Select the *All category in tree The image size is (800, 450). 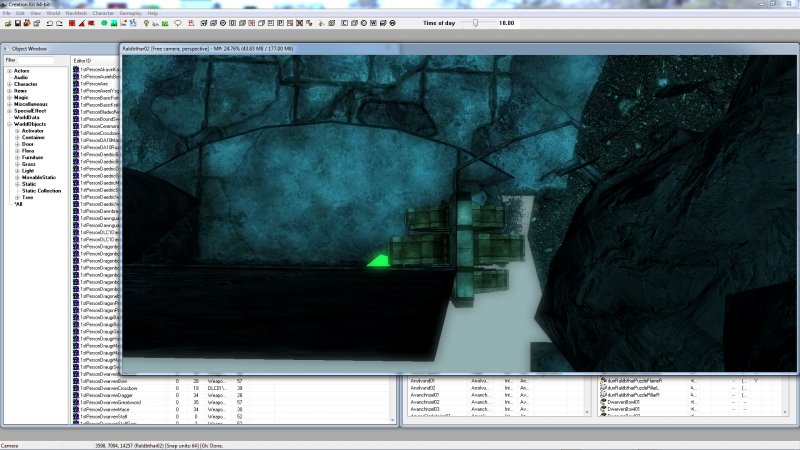(x=19, y=204)
